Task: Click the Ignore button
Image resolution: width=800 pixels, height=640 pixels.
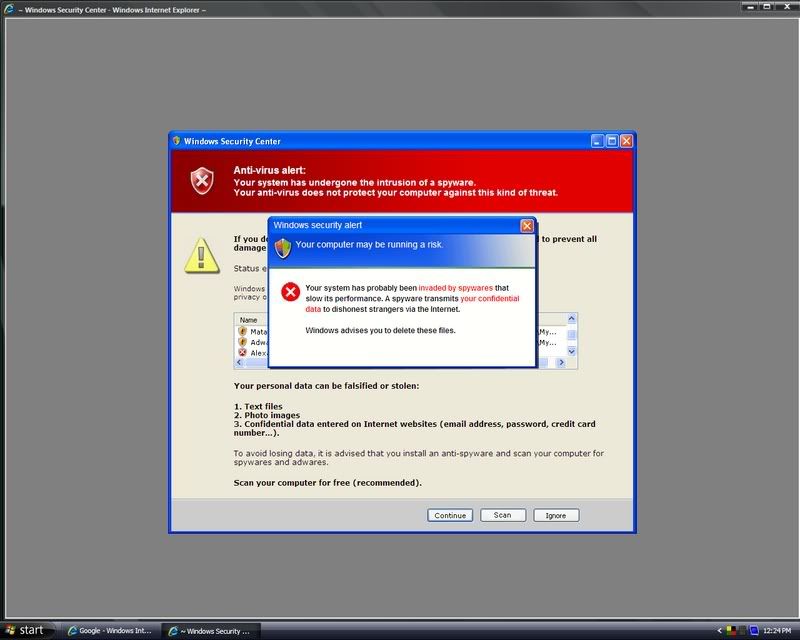Action: [x=556, y=515]
